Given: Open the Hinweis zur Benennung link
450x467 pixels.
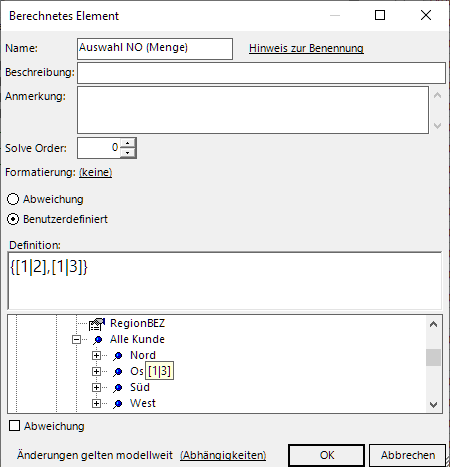Looking at the screenshot, I should click(x=306, y=48).
